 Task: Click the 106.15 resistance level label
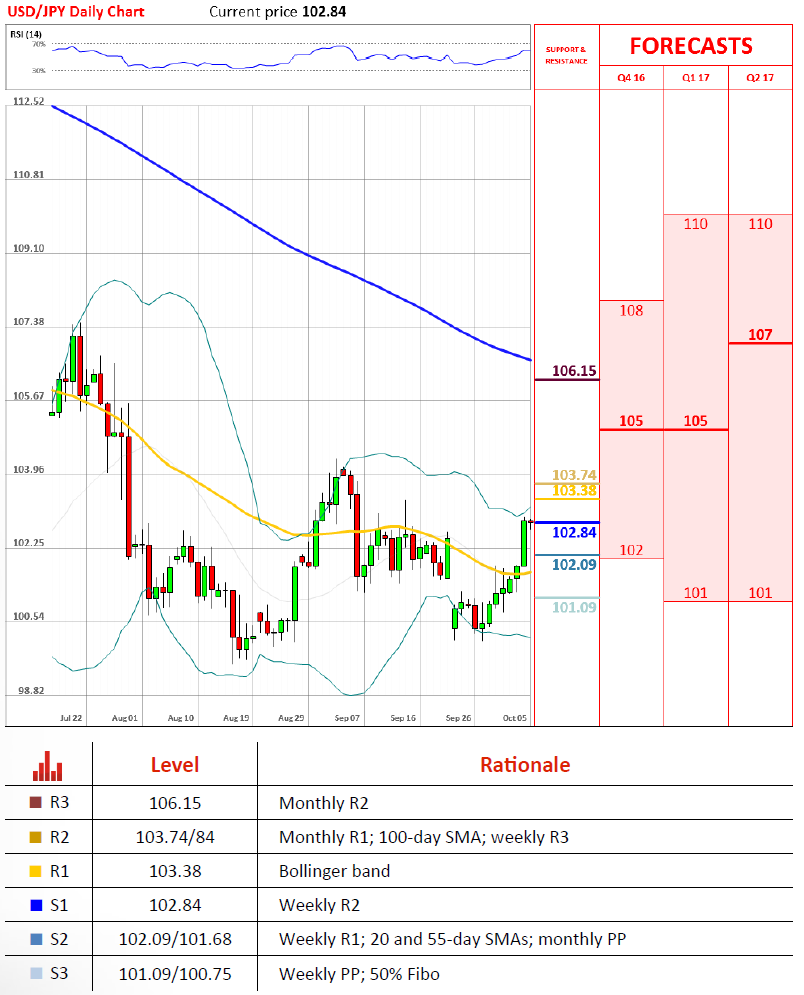(574, 371)
